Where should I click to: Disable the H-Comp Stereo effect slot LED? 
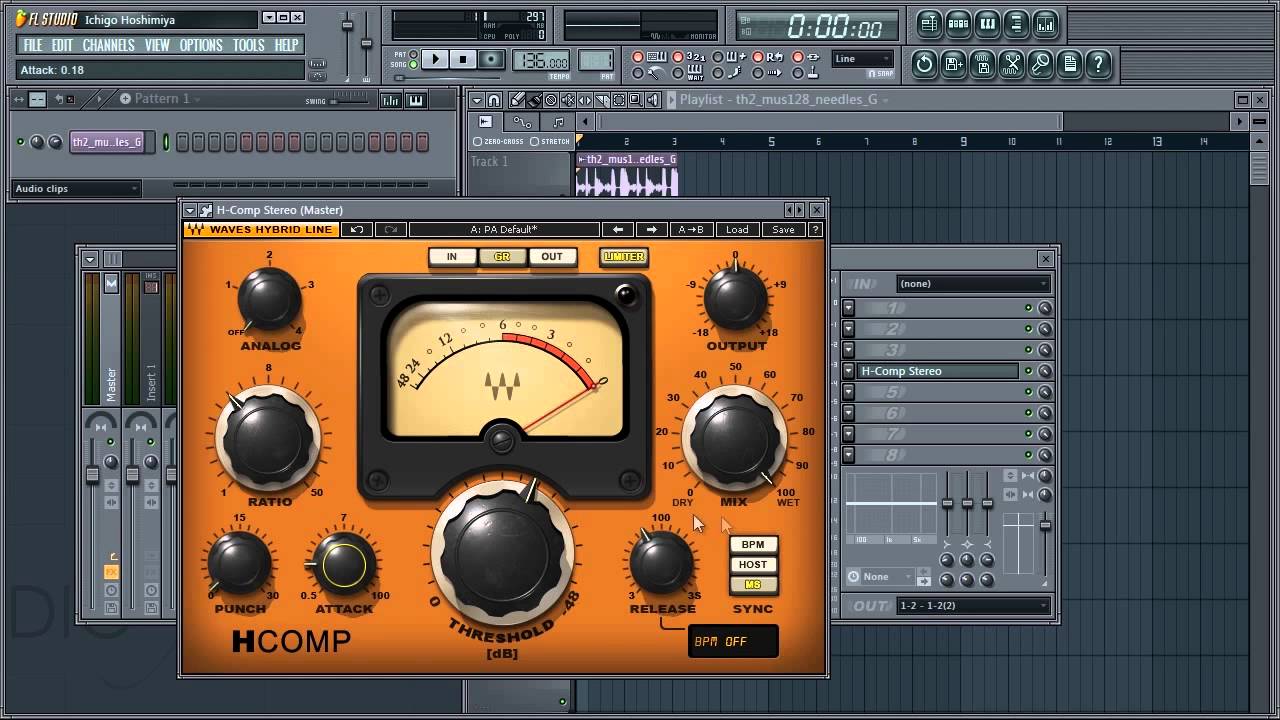(x=1028, y=371)
